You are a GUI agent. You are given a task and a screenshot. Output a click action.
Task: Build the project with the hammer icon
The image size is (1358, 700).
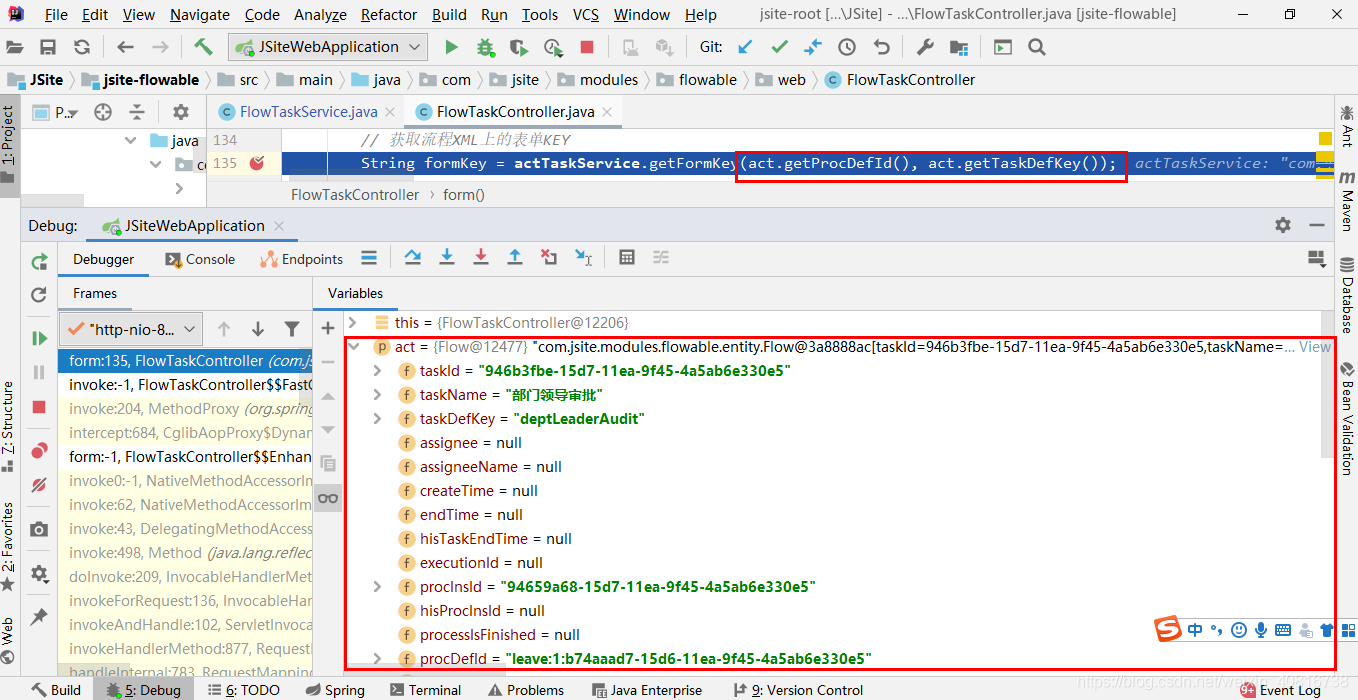coord(203,47)
